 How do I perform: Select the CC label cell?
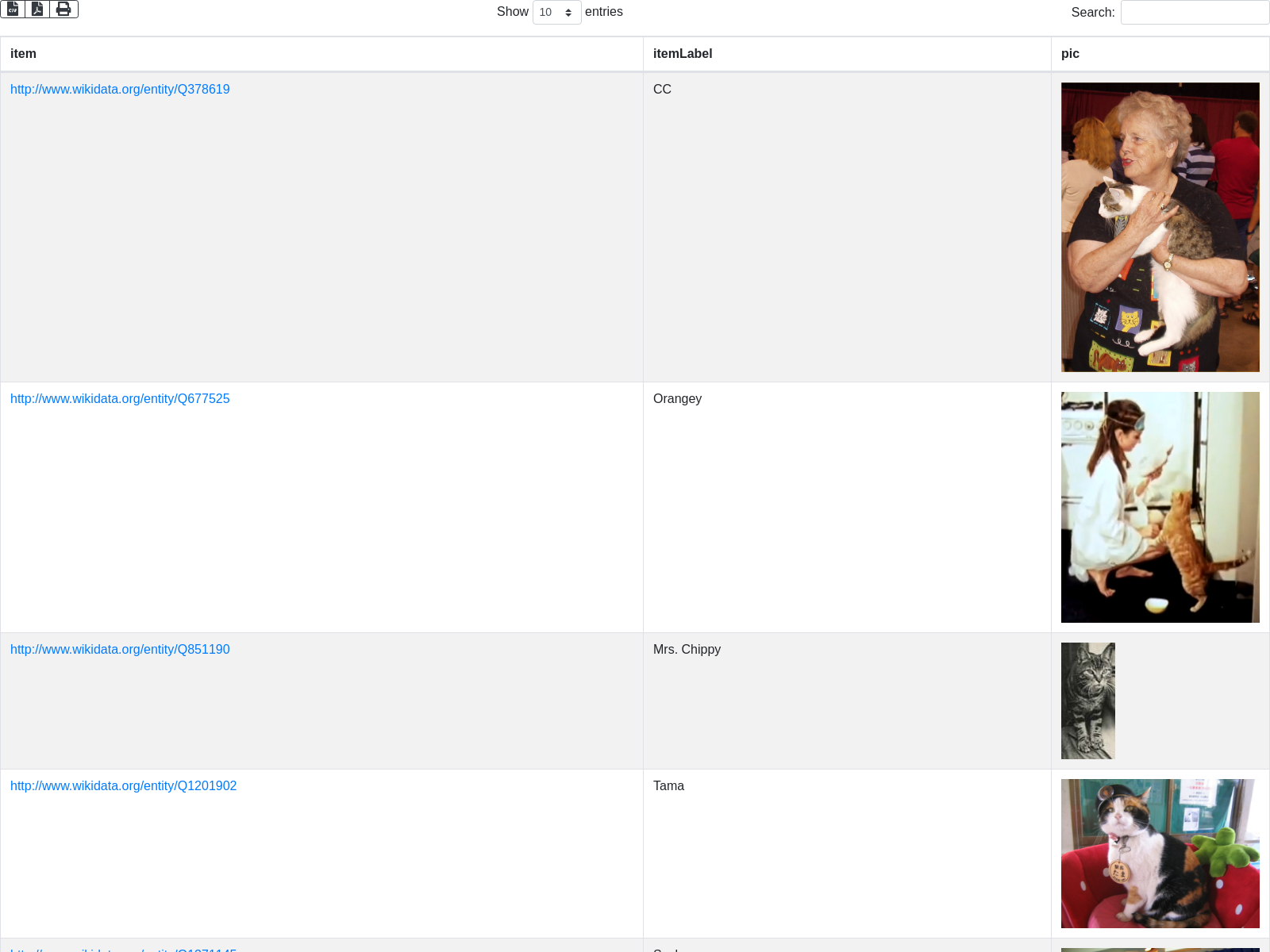click(662, 90)
